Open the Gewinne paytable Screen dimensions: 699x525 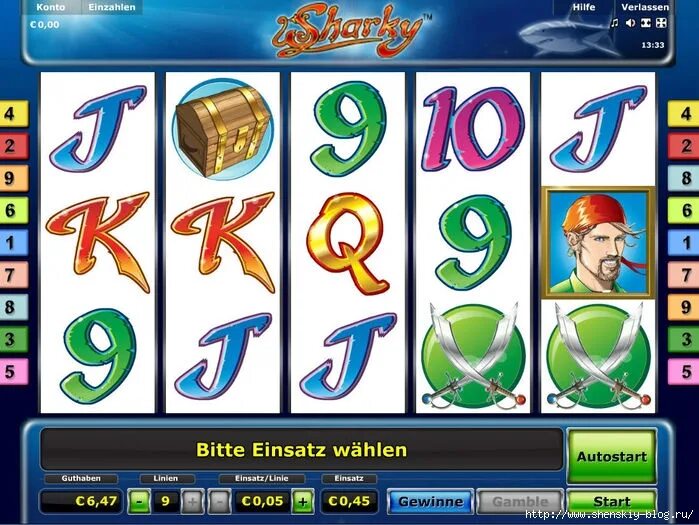[x=430, y=502]
